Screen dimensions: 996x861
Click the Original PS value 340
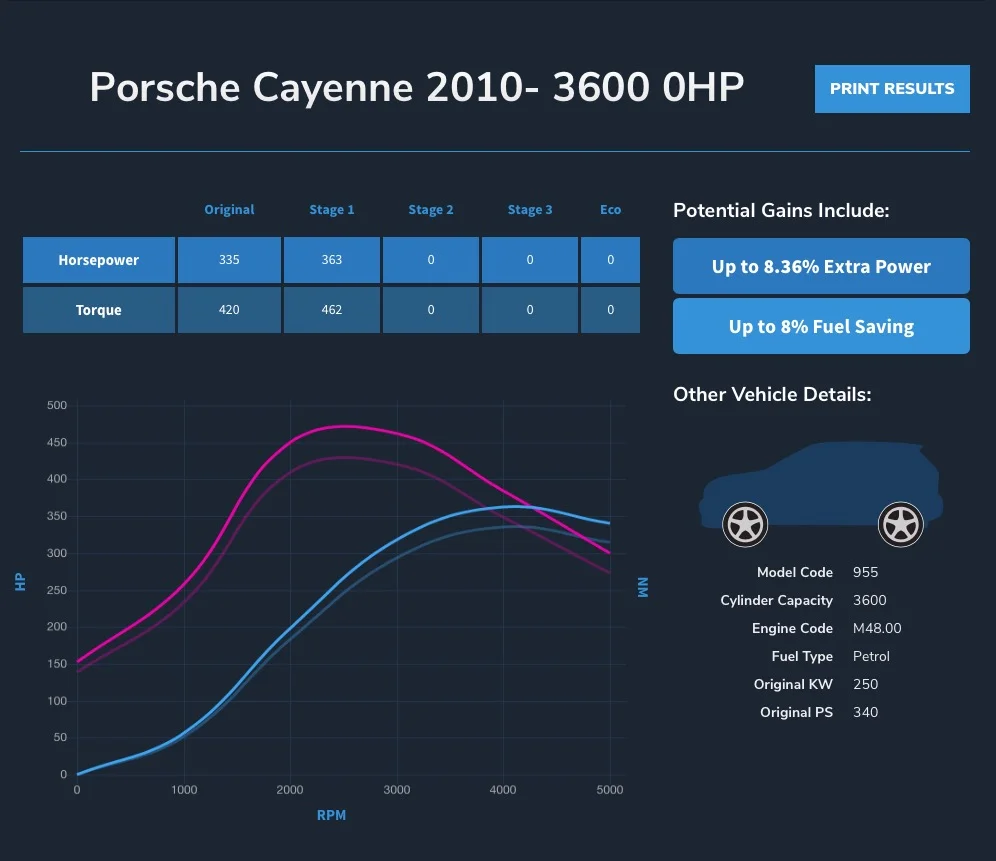coord(865,712)
